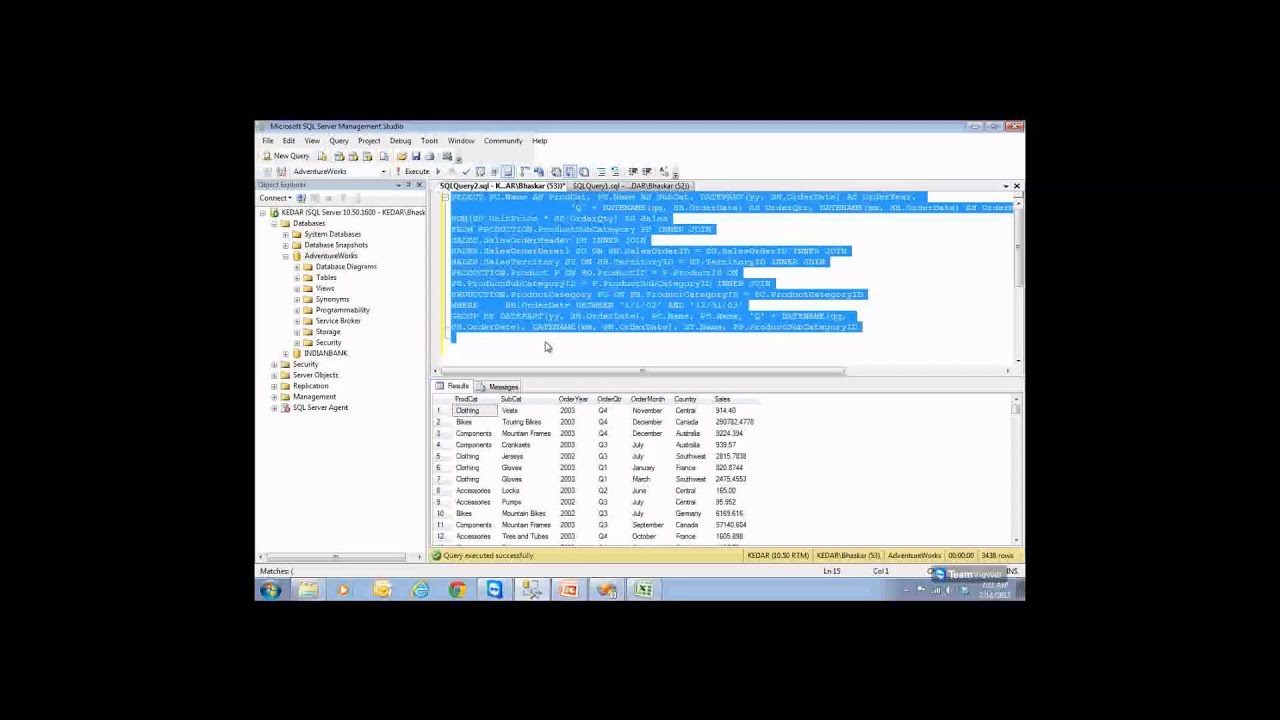The image size is (1280, 720).
Task: Click the Decrease Indent toolbar icon
Action: point(633,171)
